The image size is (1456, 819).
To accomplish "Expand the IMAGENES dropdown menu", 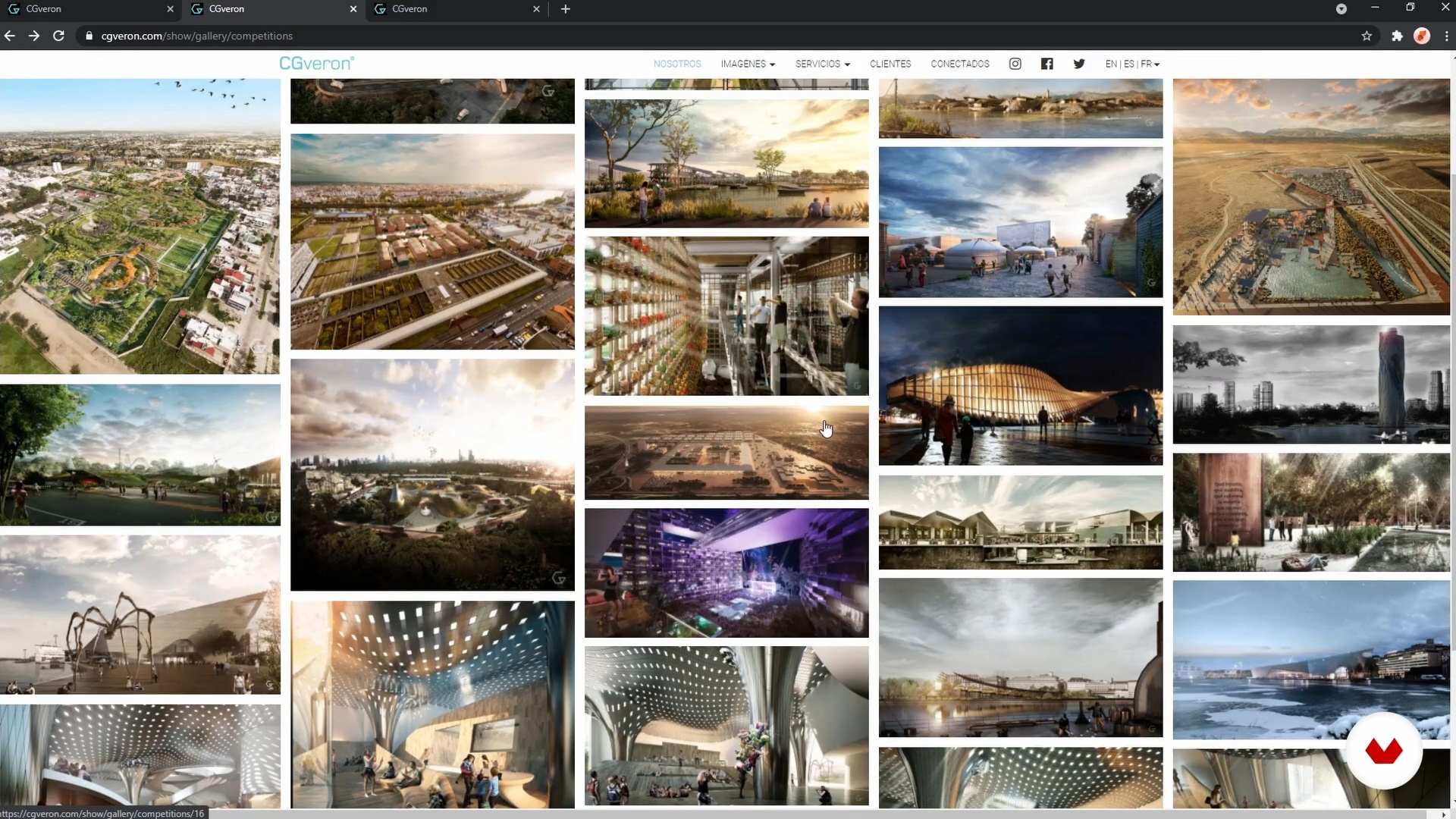I will pos(748,64).
